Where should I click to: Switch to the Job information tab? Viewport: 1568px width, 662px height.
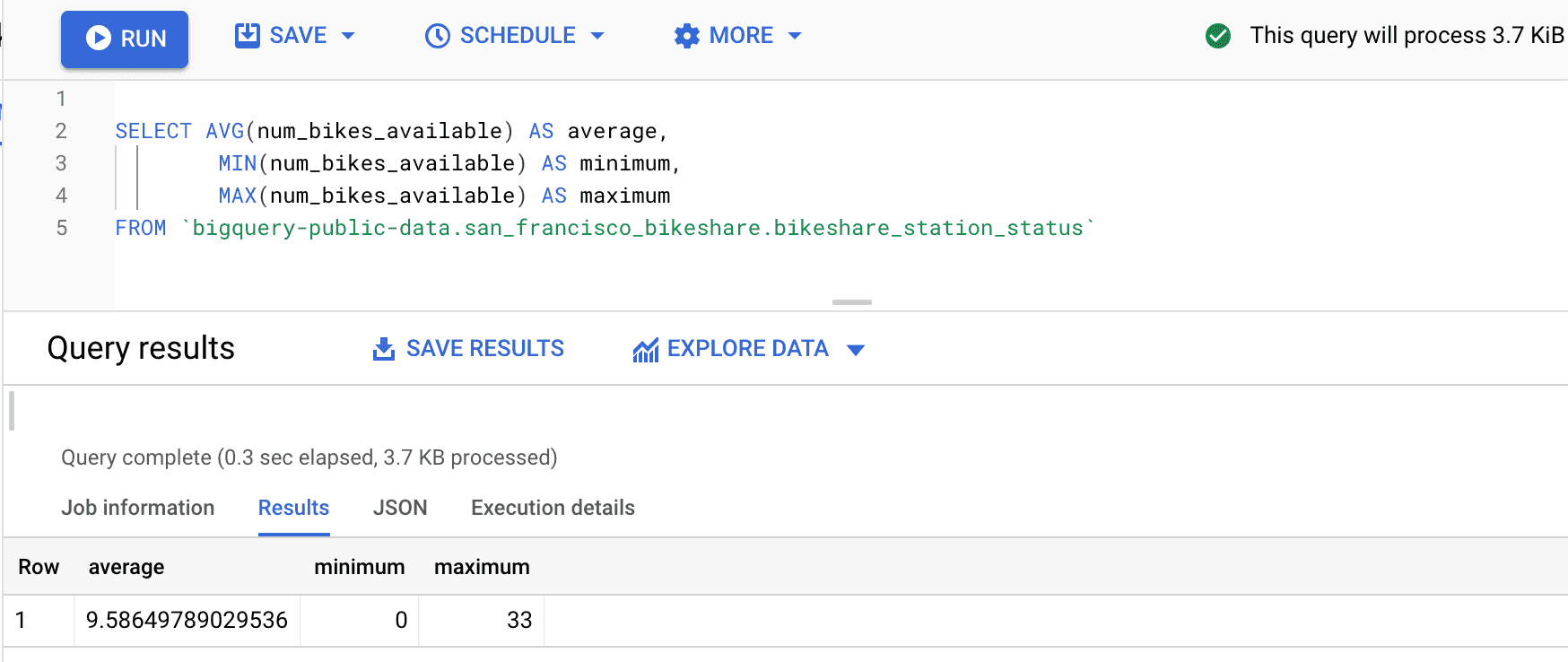coord(137,508)
